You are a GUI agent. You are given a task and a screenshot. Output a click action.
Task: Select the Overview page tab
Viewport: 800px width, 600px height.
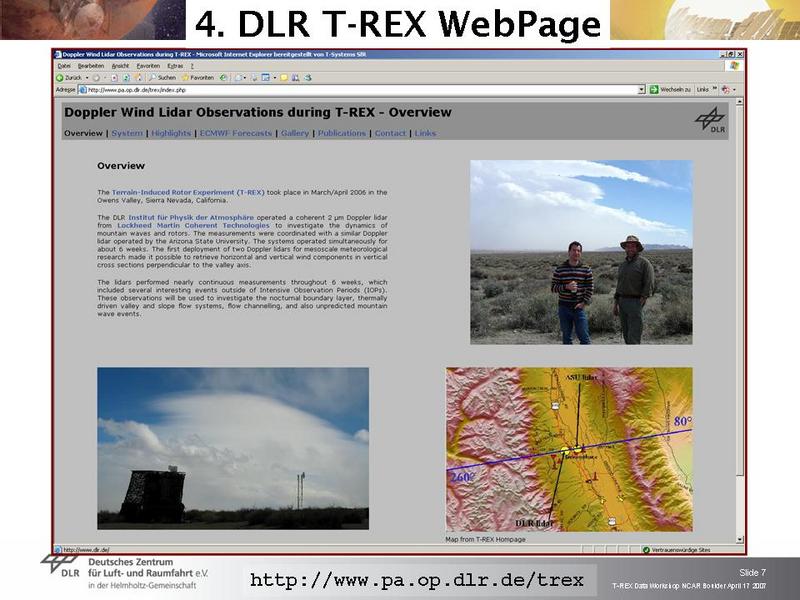[x=83, y=133]
